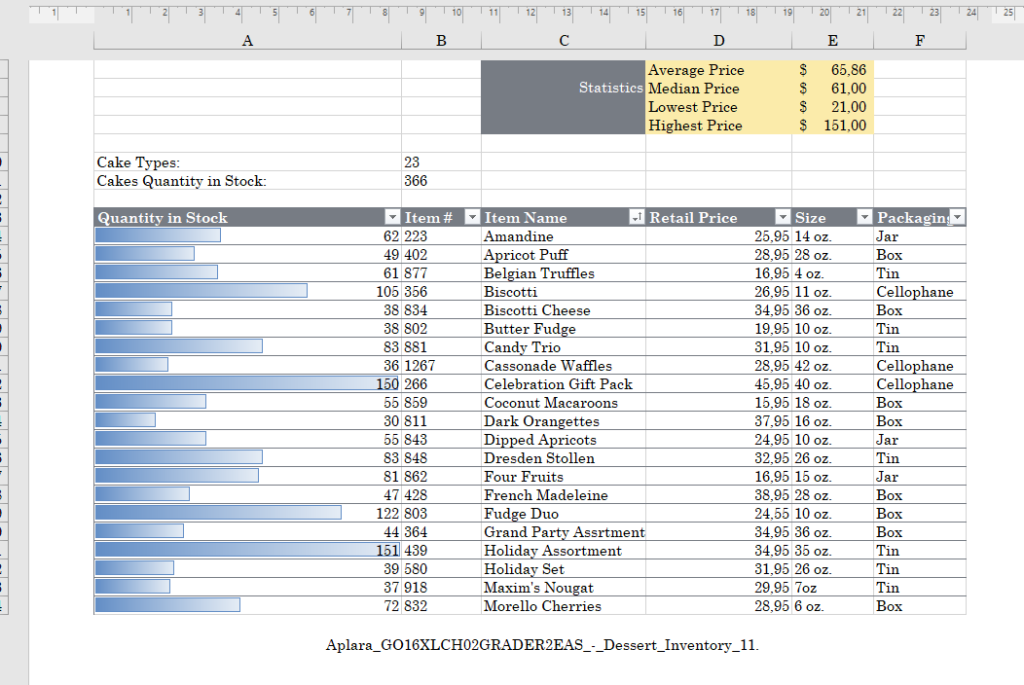Select the Holiday Assortment item name cell
This screenshot has height=685, width=1024.
553,551
